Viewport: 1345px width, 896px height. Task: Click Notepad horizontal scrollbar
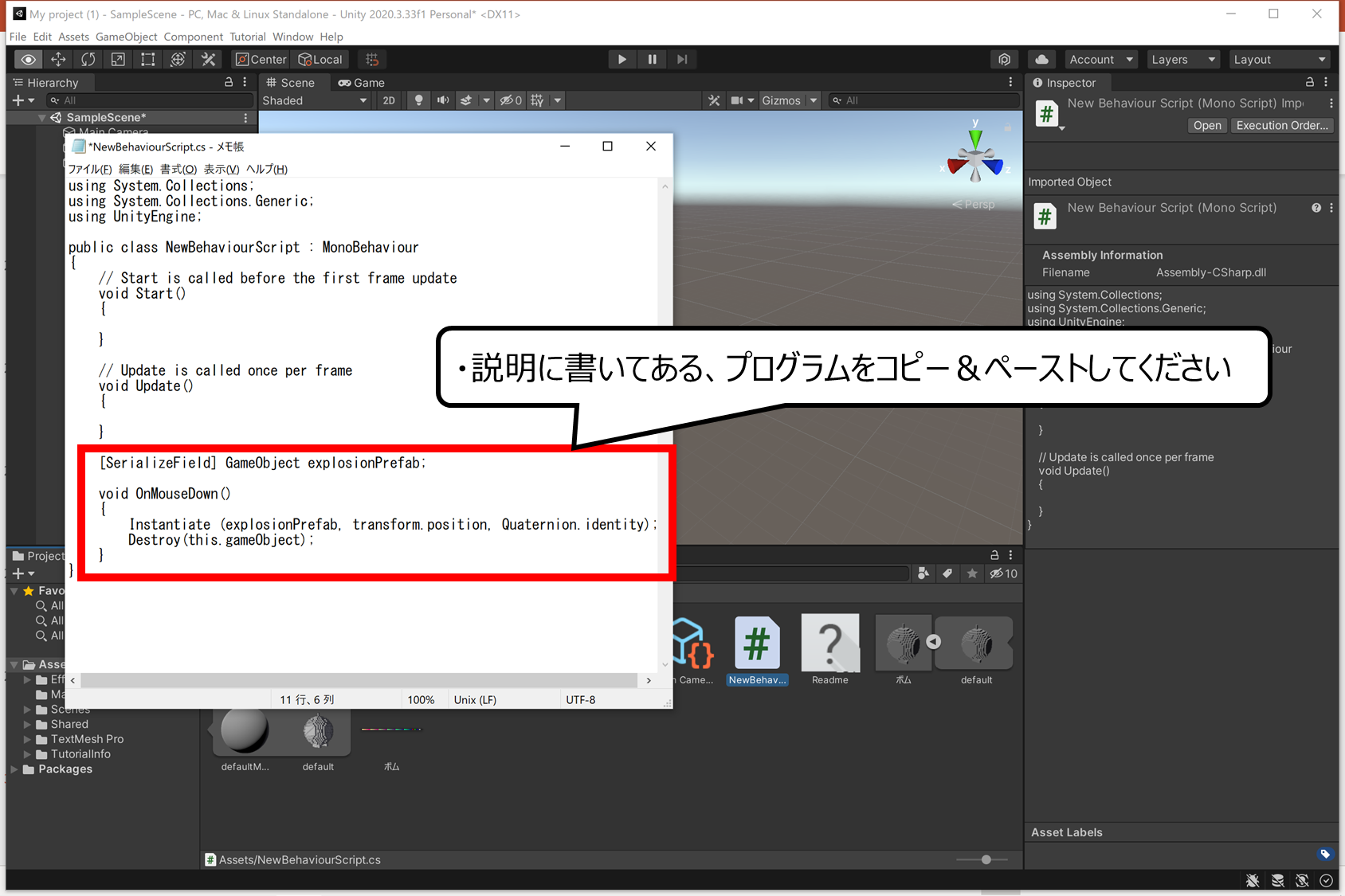tap(359, 680)
